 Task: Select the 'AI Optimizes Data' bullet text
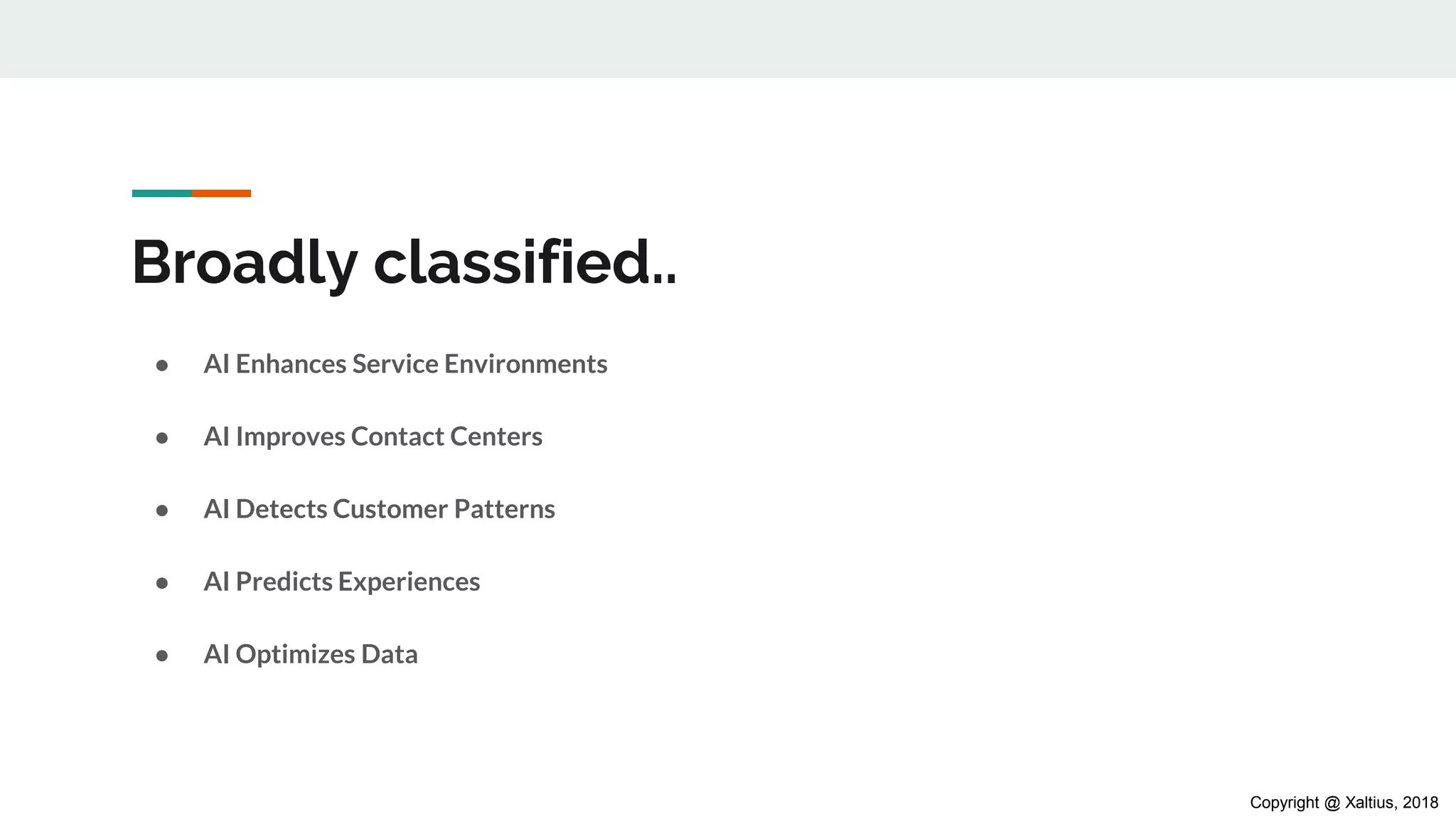point(310,654)
